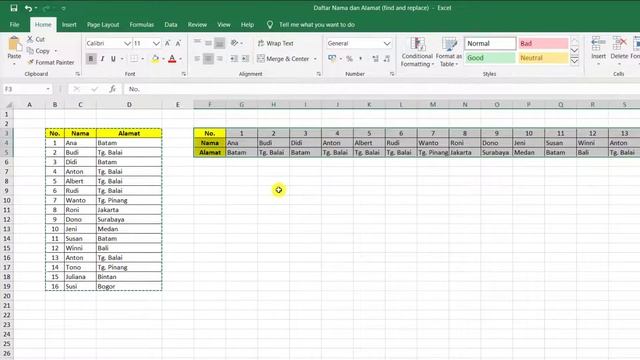The image size is (640, 360).
Task: Click the Copy command
Action: (x=38, y=51)
